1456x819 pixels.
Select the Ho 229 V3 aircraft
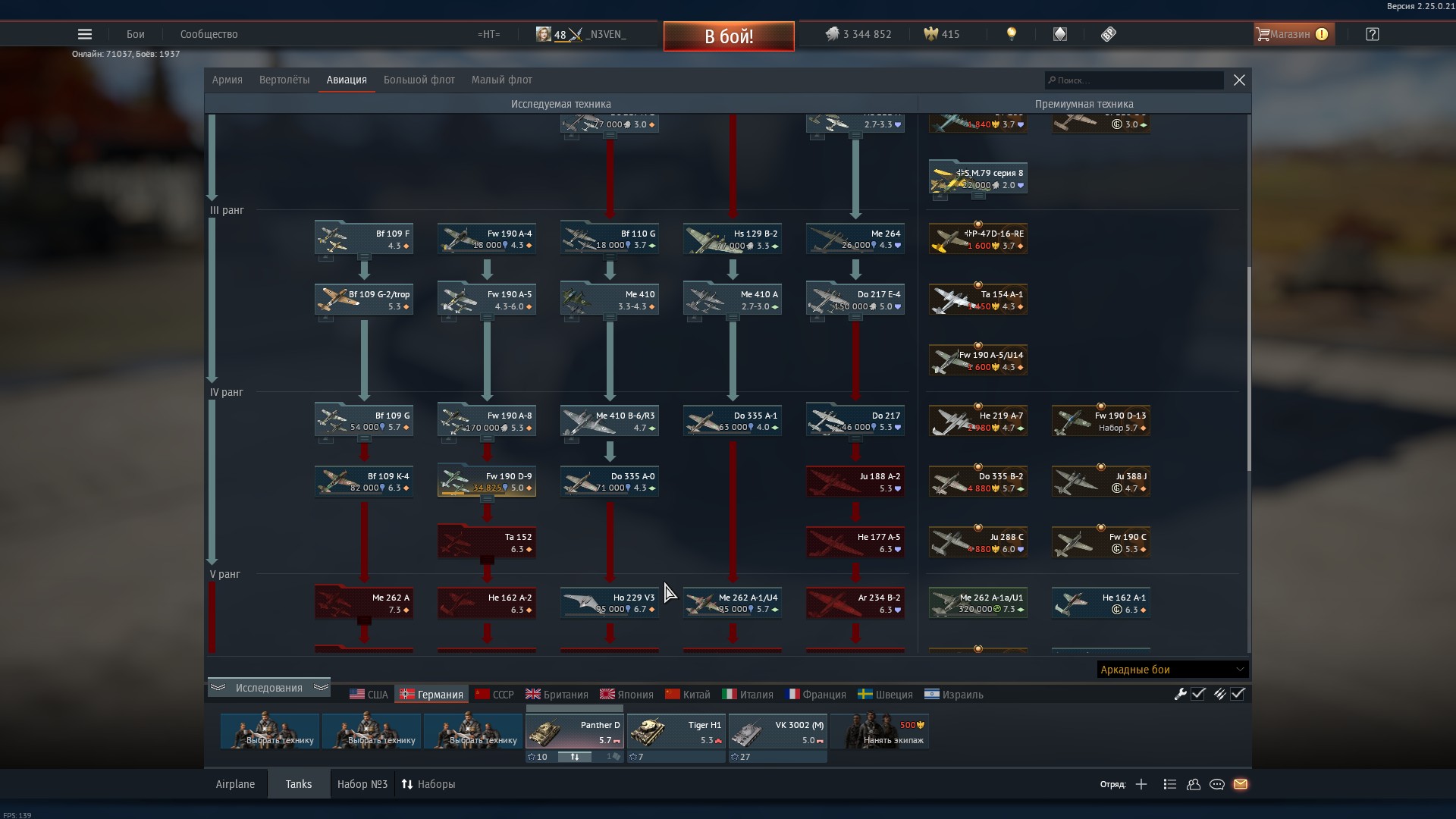coord(610,603)
